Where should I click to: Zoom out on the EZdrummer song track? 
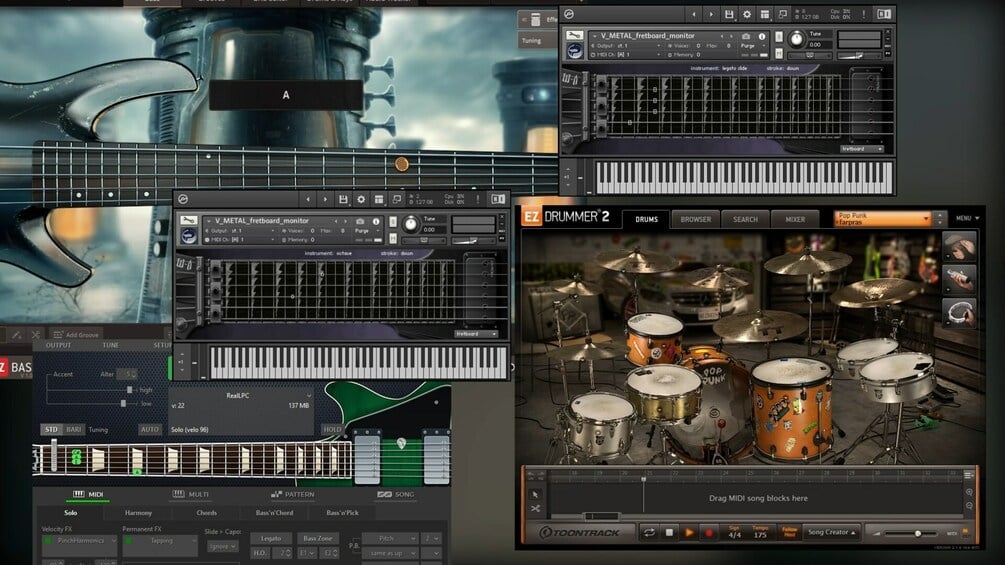tap(969, 505)
